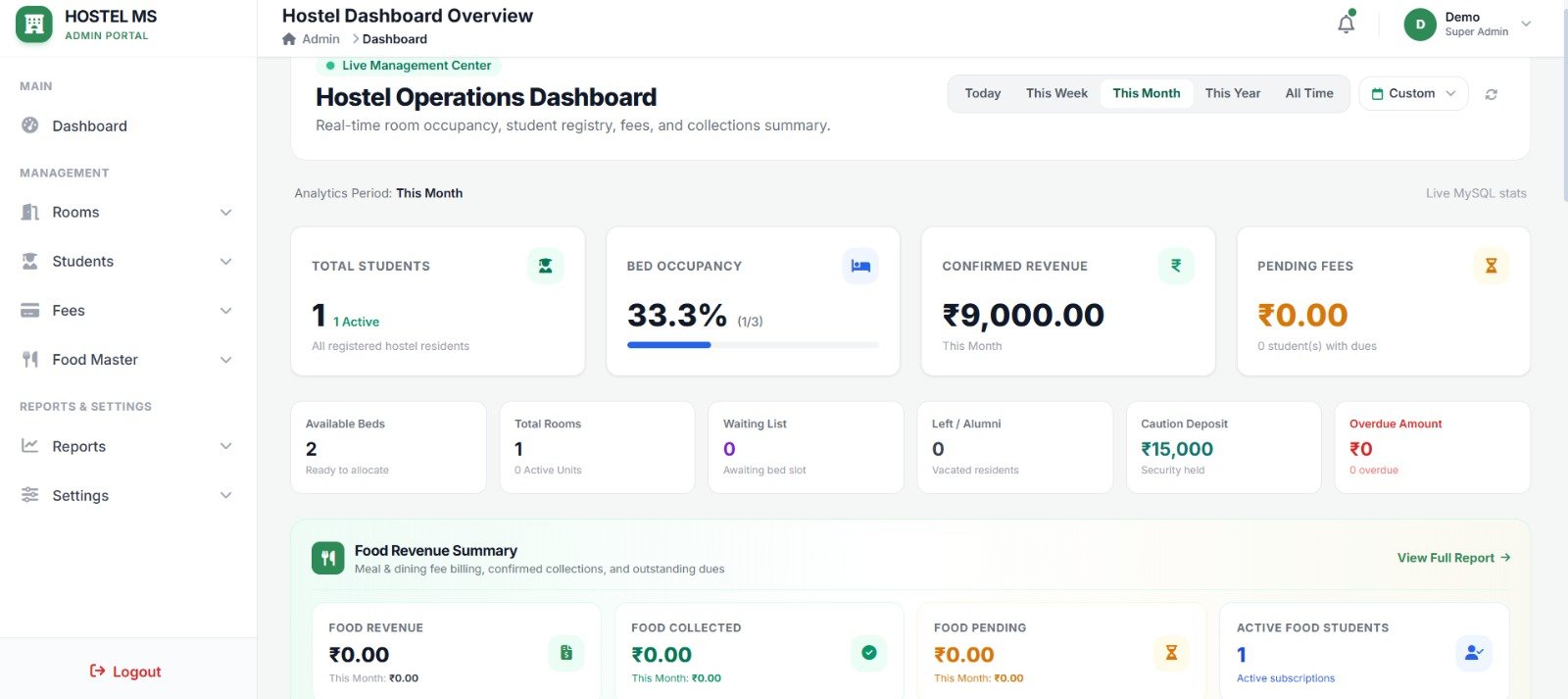This screenshot has height=699, width=1568.
Task: Click the 33.3% occupancy value
Action: tap(677, 315)
